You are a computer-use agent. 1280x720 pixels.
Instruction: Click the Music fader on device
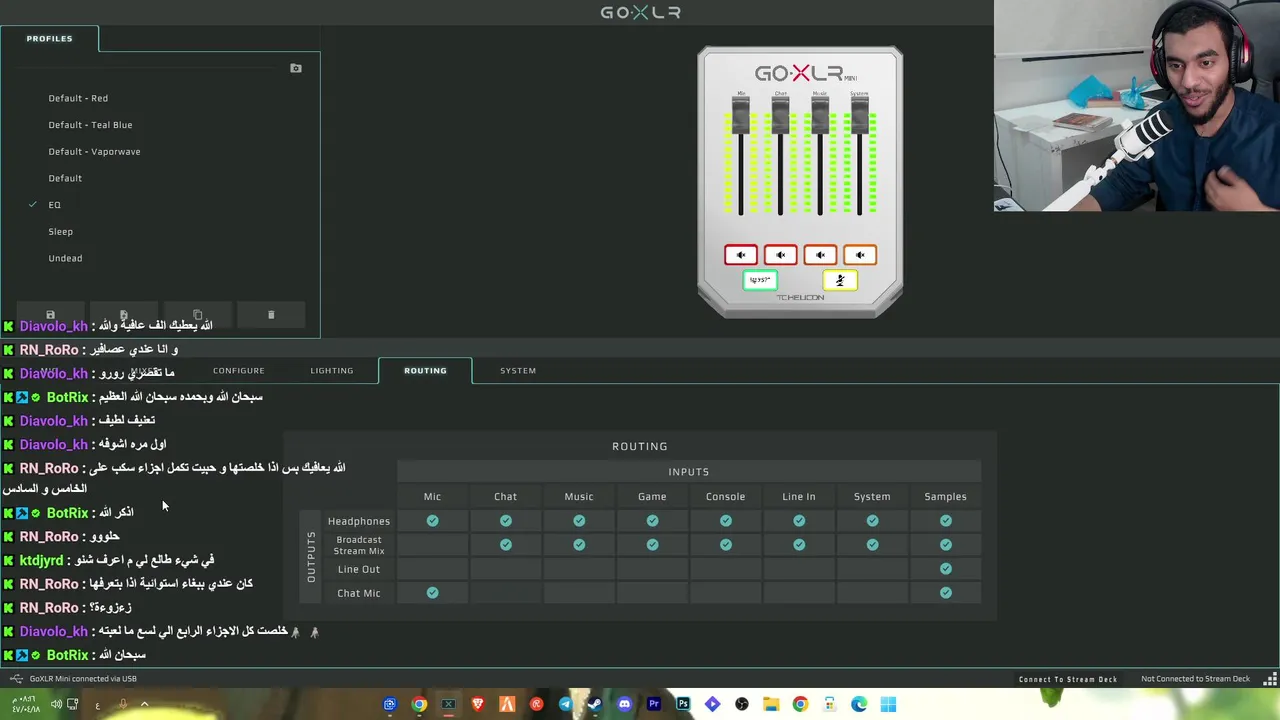click(x=820, y=115)
